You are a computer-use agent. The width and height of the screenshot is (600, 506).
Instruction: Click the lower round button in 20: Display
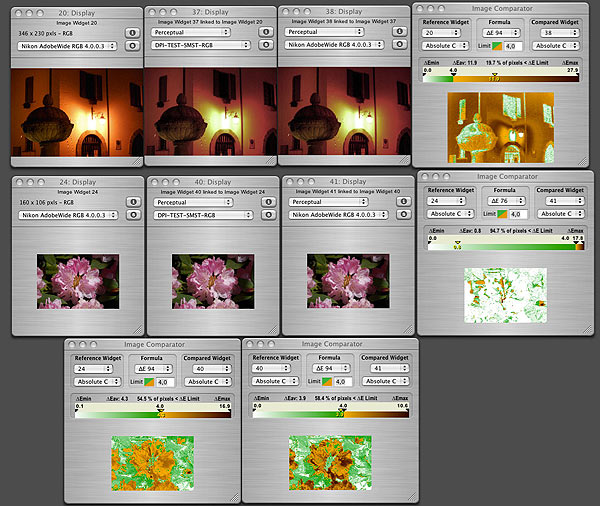coord(132,46)
